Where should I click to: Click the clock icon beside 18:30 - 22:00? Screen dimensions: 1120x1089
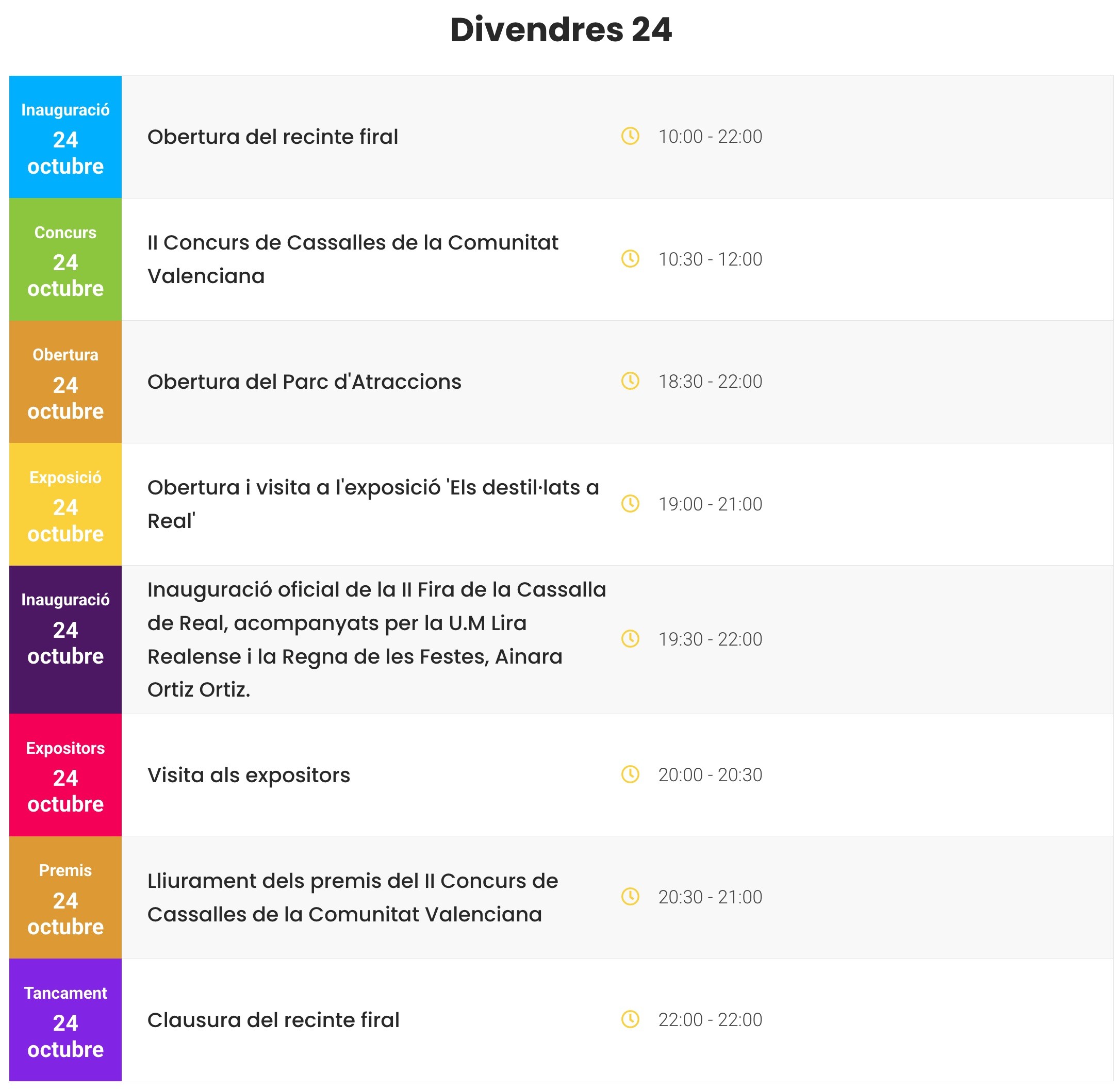(x=630, y=381)
